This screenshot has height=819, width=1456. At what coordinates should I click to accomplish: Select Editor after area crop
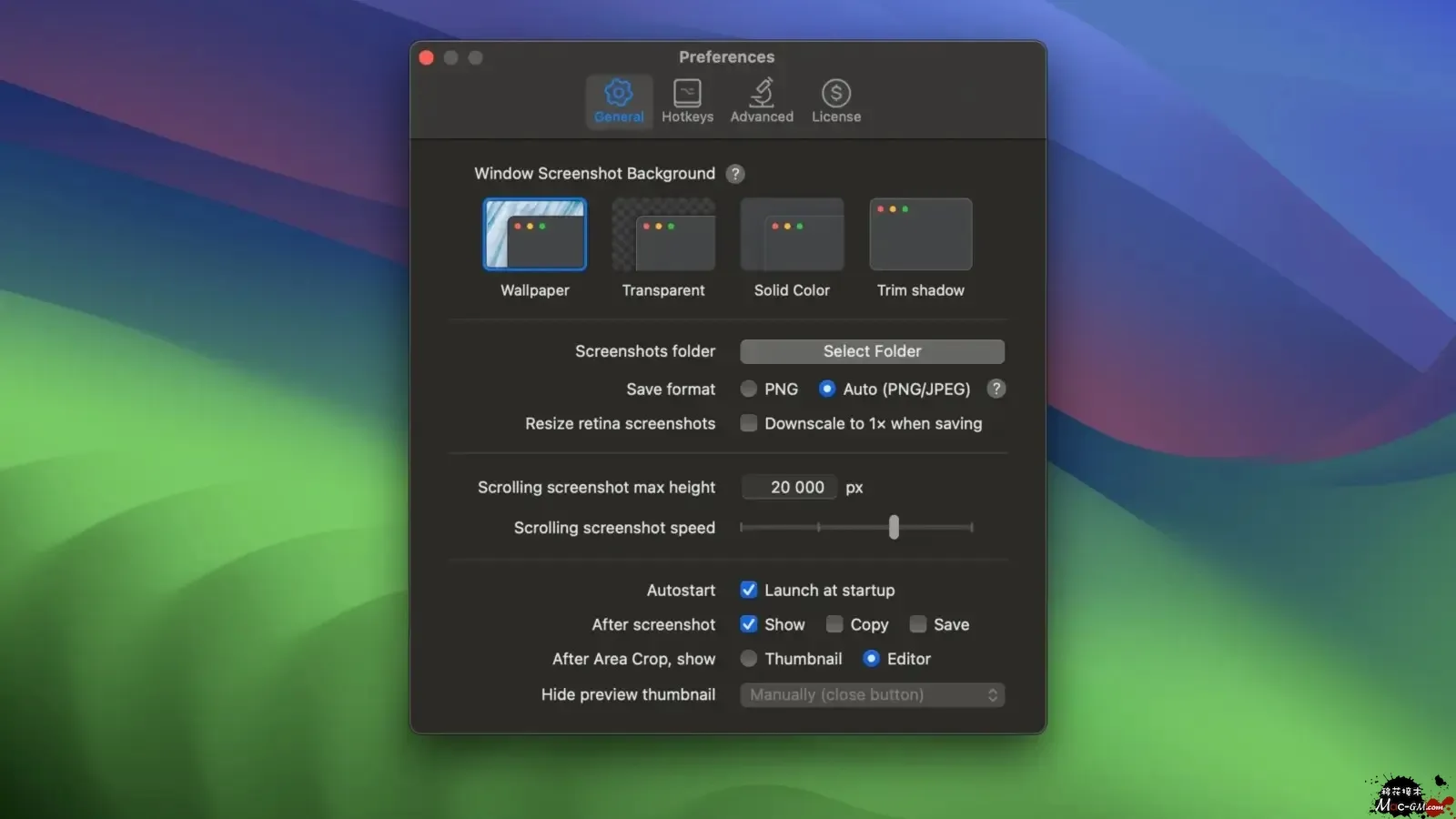[872, 659]
